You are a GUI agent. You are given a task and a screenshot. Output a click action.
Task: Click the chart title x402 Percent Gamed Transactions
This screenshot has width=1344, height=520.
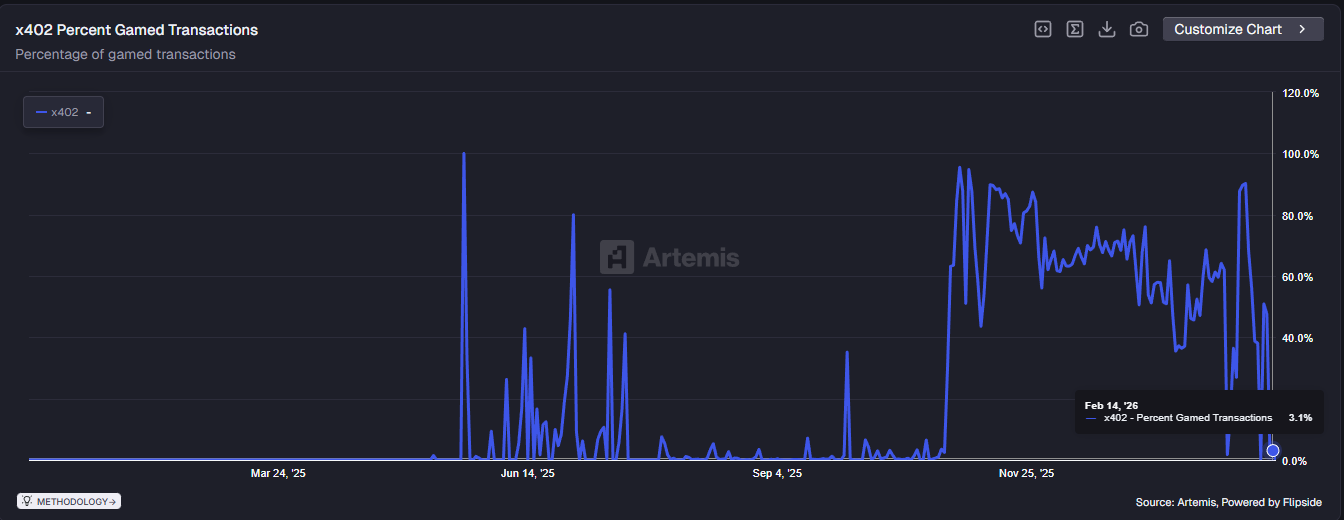pos(137,30)
